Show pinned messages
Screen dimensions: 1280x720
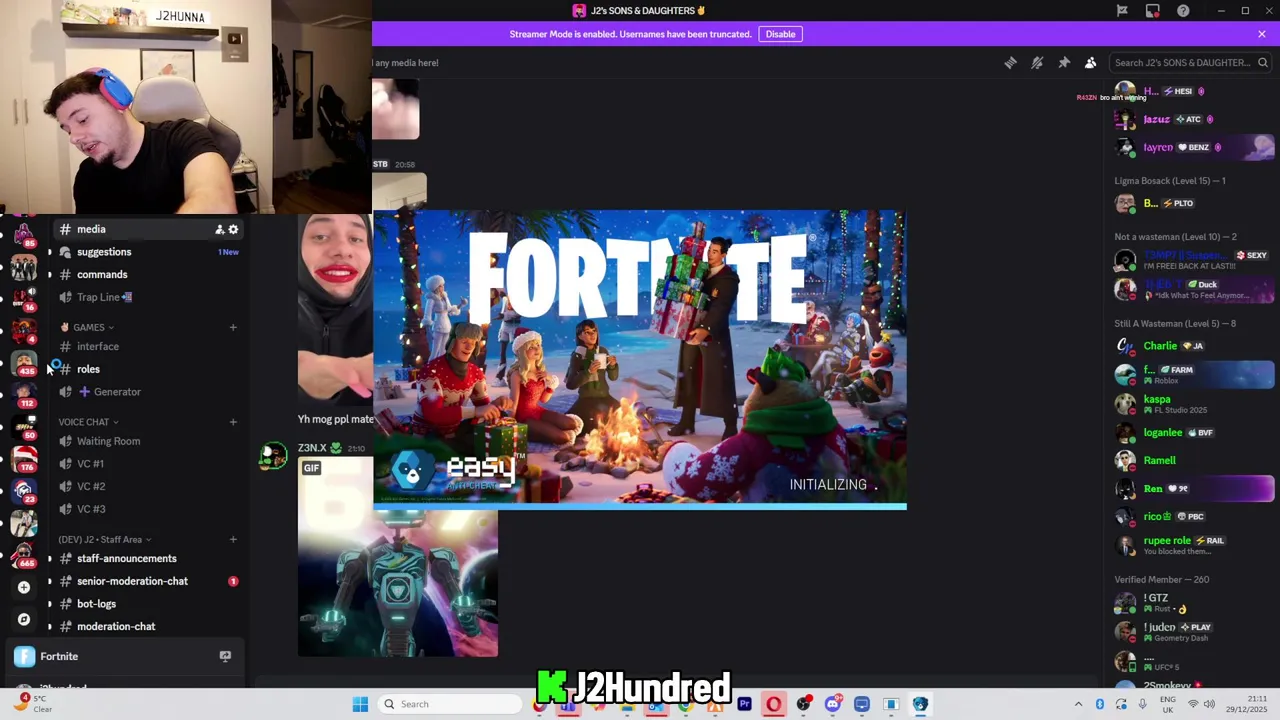[1064, 63]
